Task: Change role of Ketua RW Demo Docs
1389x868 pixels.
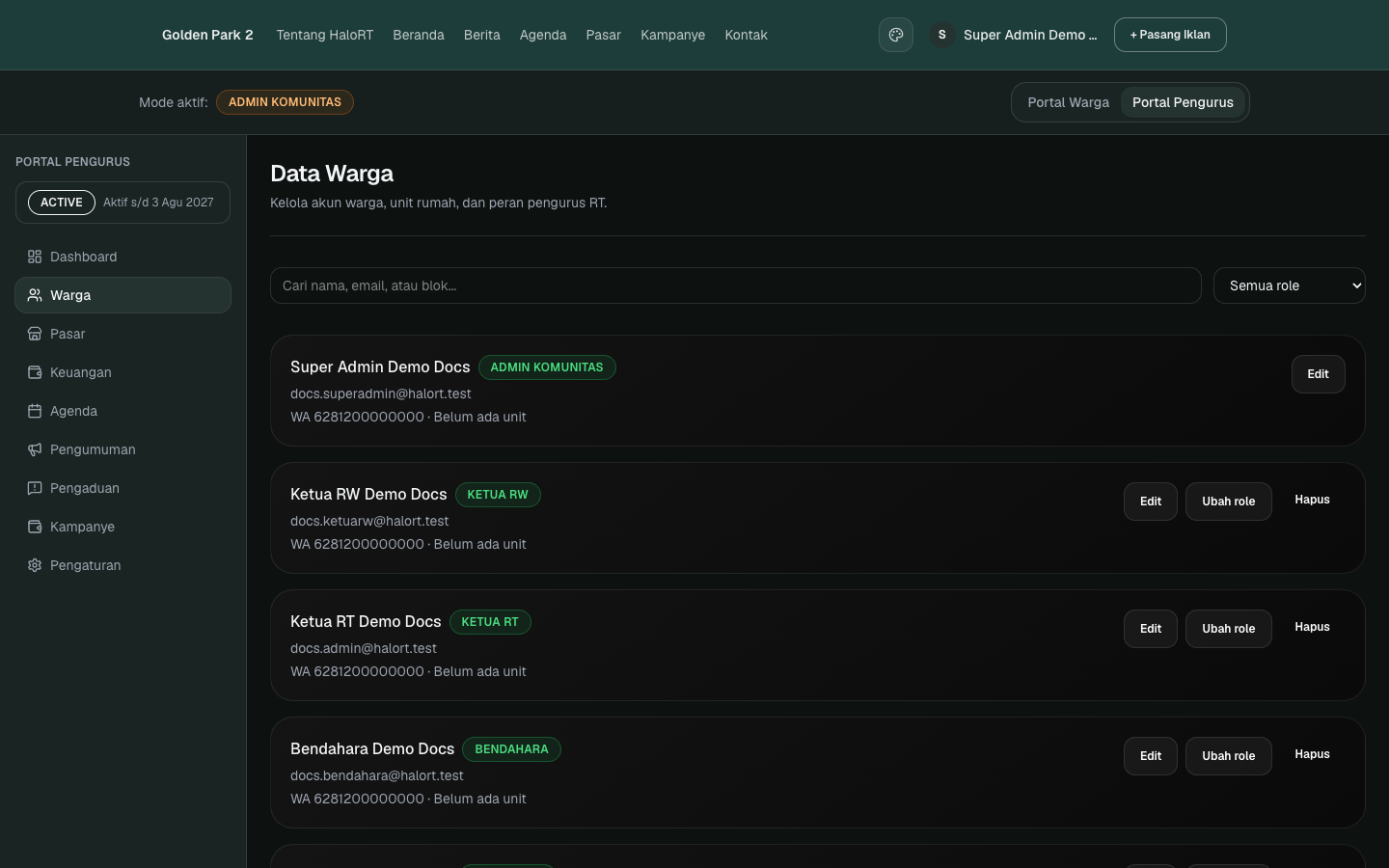Action: pos(1229,502)
